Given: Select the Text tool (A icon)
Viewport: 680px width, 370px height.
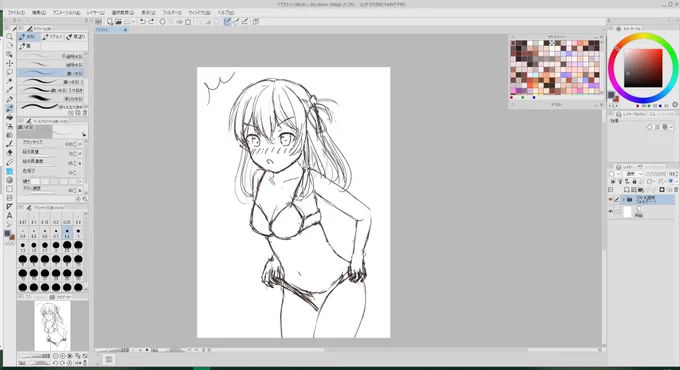Looking at the screenshot, I should coord(9,216).
